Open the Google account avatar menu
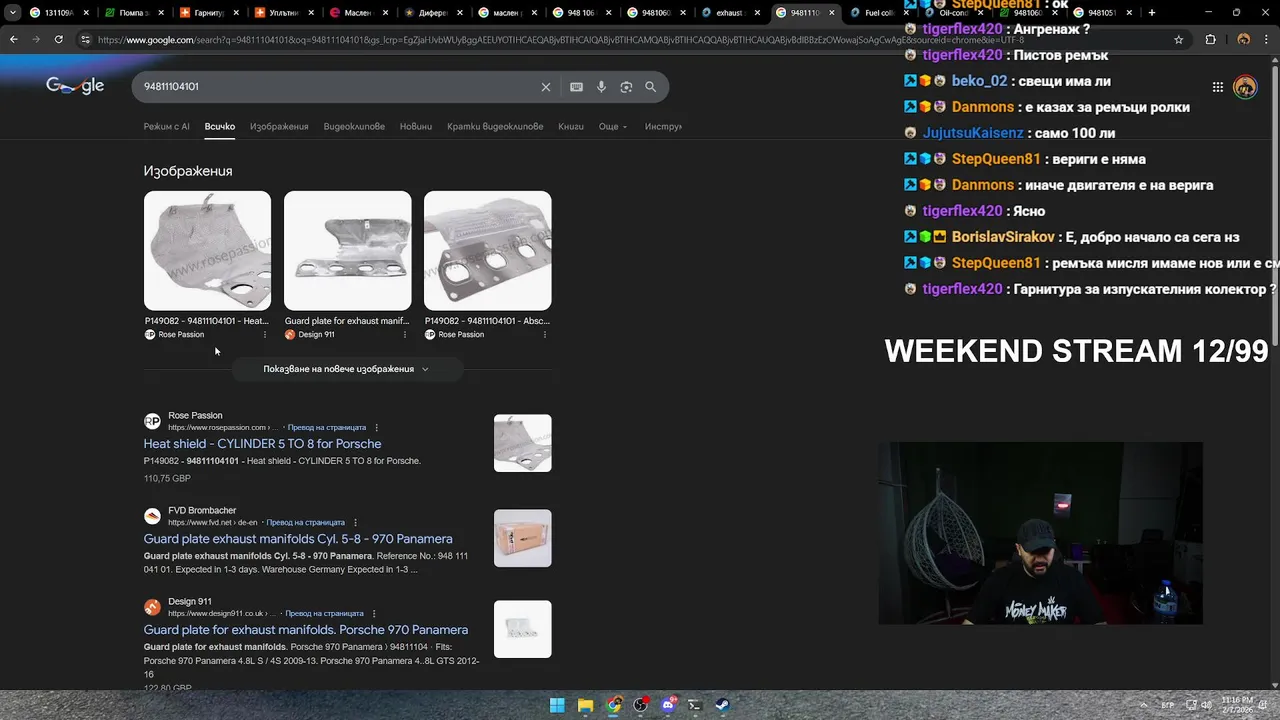 click(1245, 87)
